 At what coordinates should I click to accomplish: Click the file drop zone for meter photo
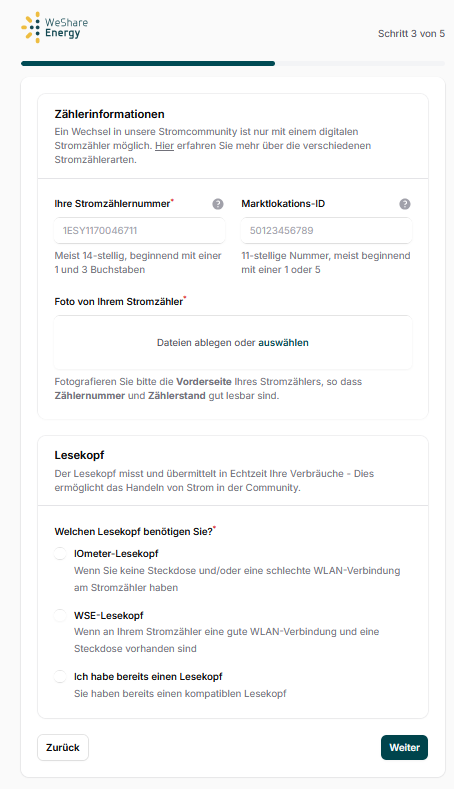(x=233, y=343)
